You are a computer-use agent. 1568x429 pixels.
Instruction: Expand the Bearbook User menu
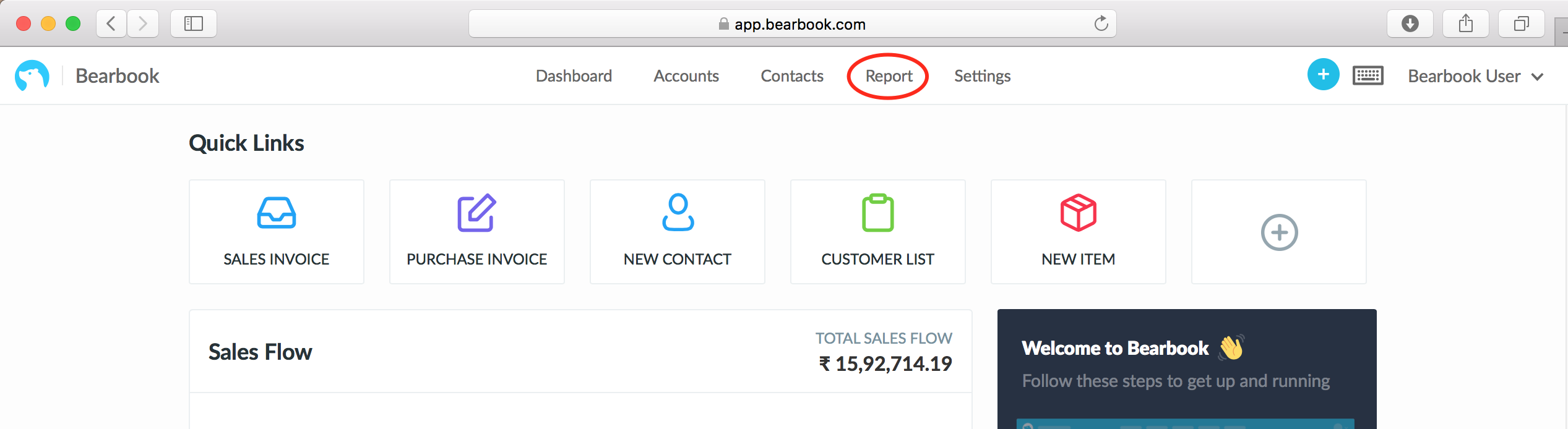(x=1476, y=76)
